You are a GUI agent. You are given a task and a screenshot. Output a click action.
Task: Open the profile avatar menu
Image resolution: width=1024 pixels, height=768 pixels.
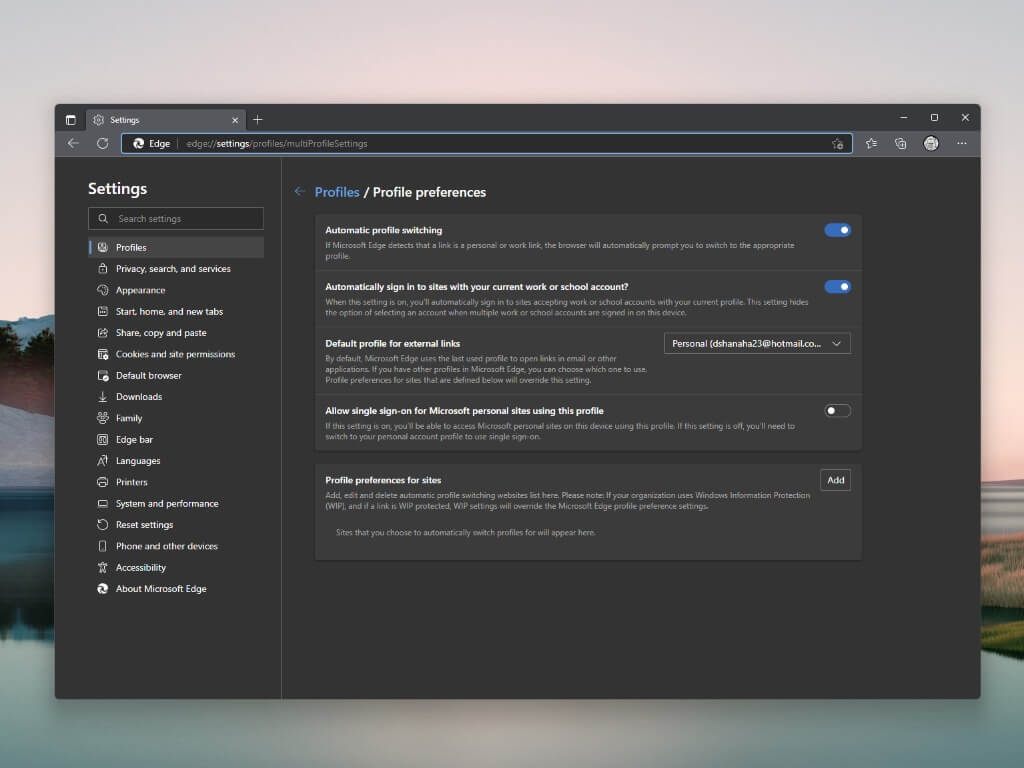[931, 143]
